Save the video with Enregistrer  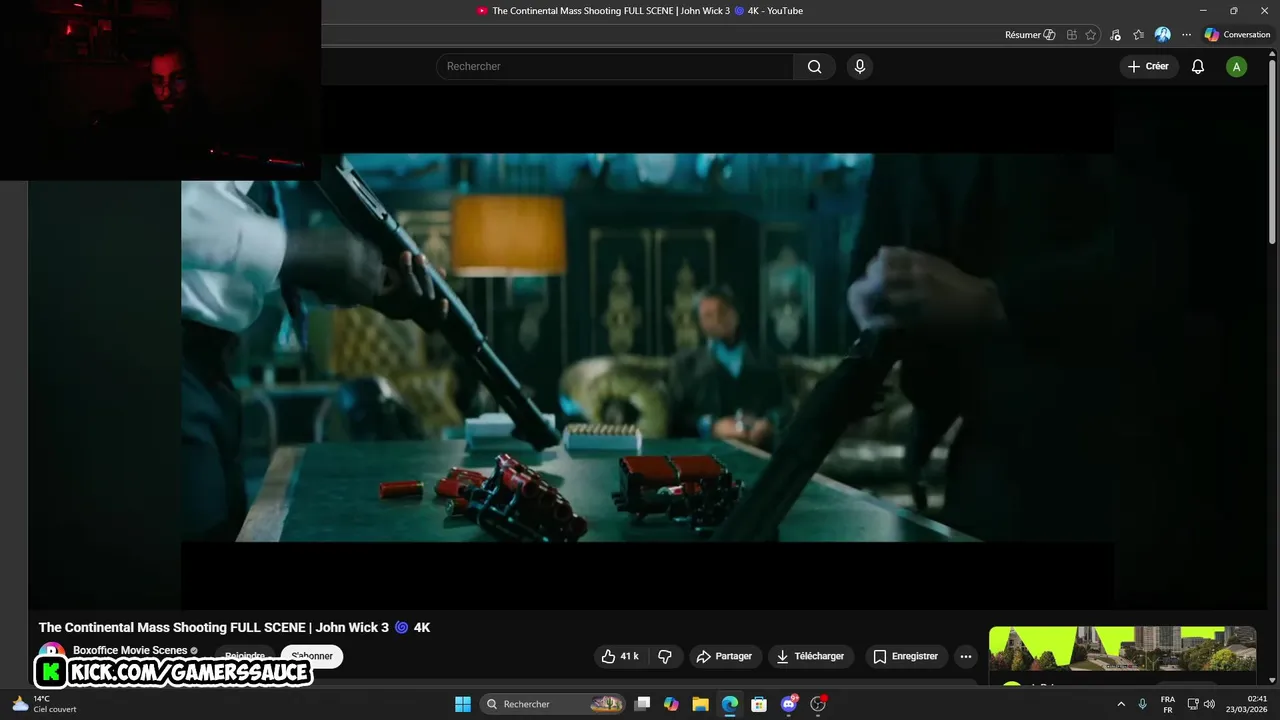coord(906,656)
